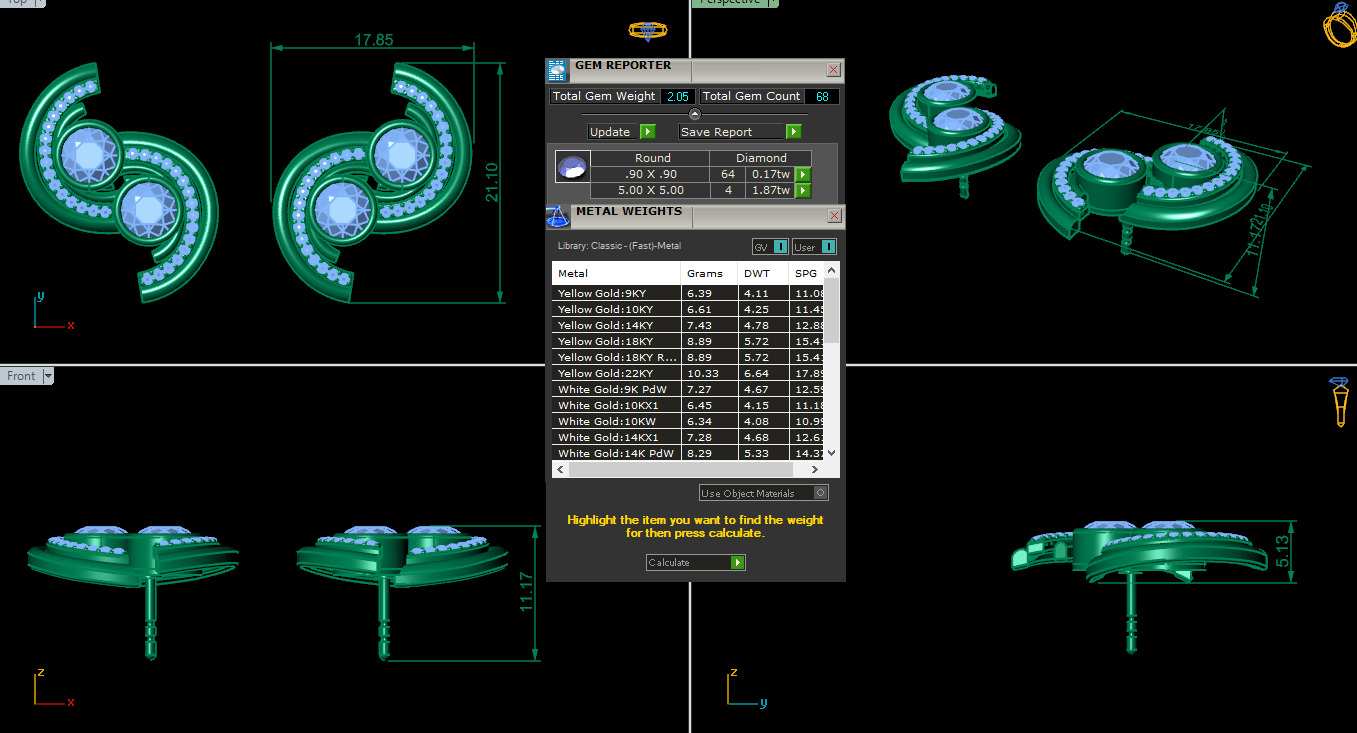The height and width of the screenshot is (733, 1357).
Task: Select the Yellow Gold:10KY row
Action: (688, 309)
